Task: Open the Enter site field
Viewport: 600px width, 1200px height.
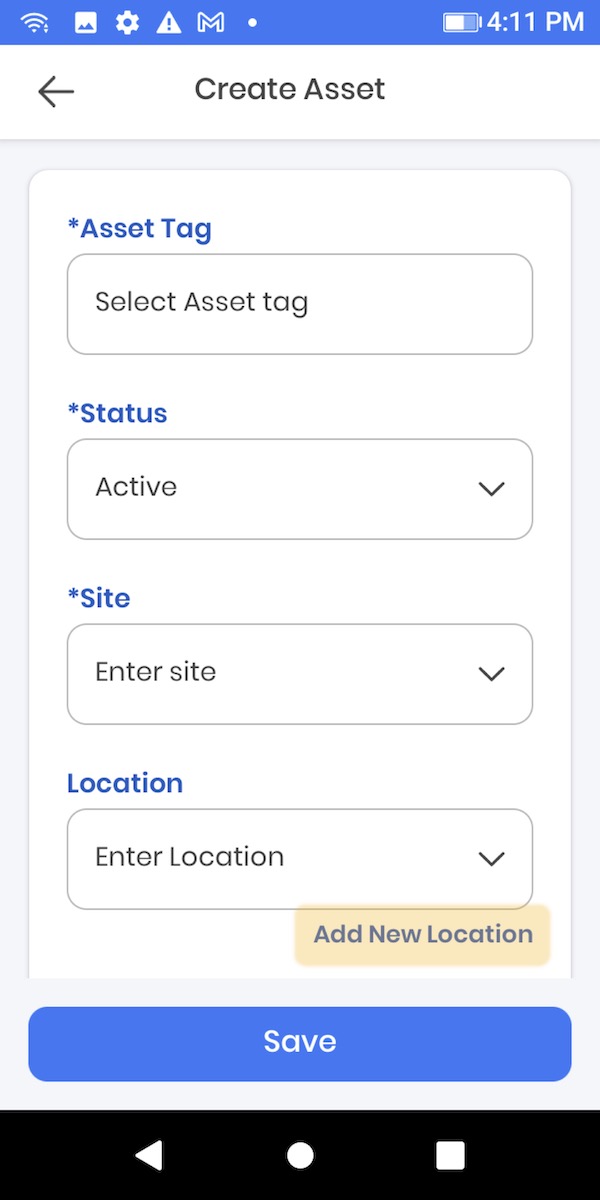Action: 270,673
